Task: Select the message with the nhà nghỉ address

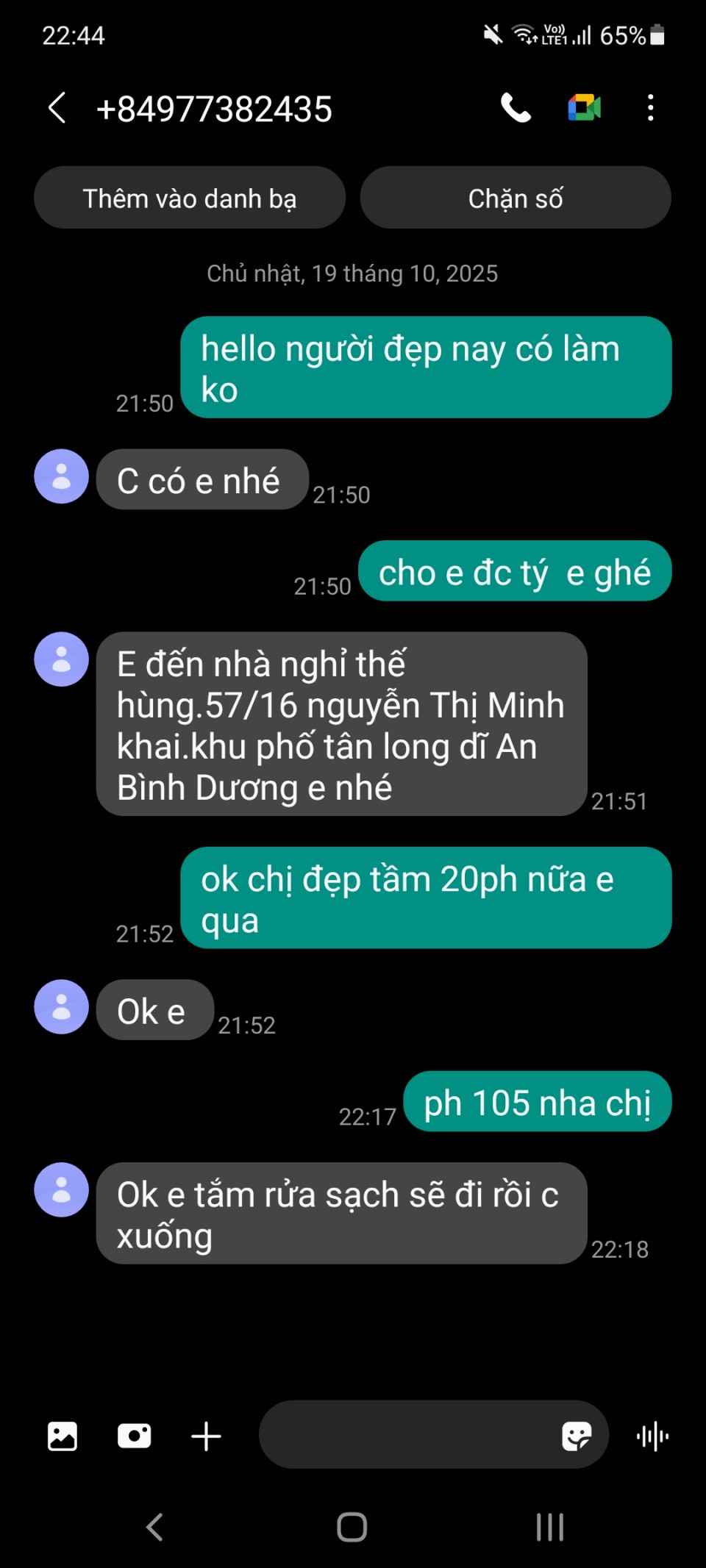Action: coord(341,724)
